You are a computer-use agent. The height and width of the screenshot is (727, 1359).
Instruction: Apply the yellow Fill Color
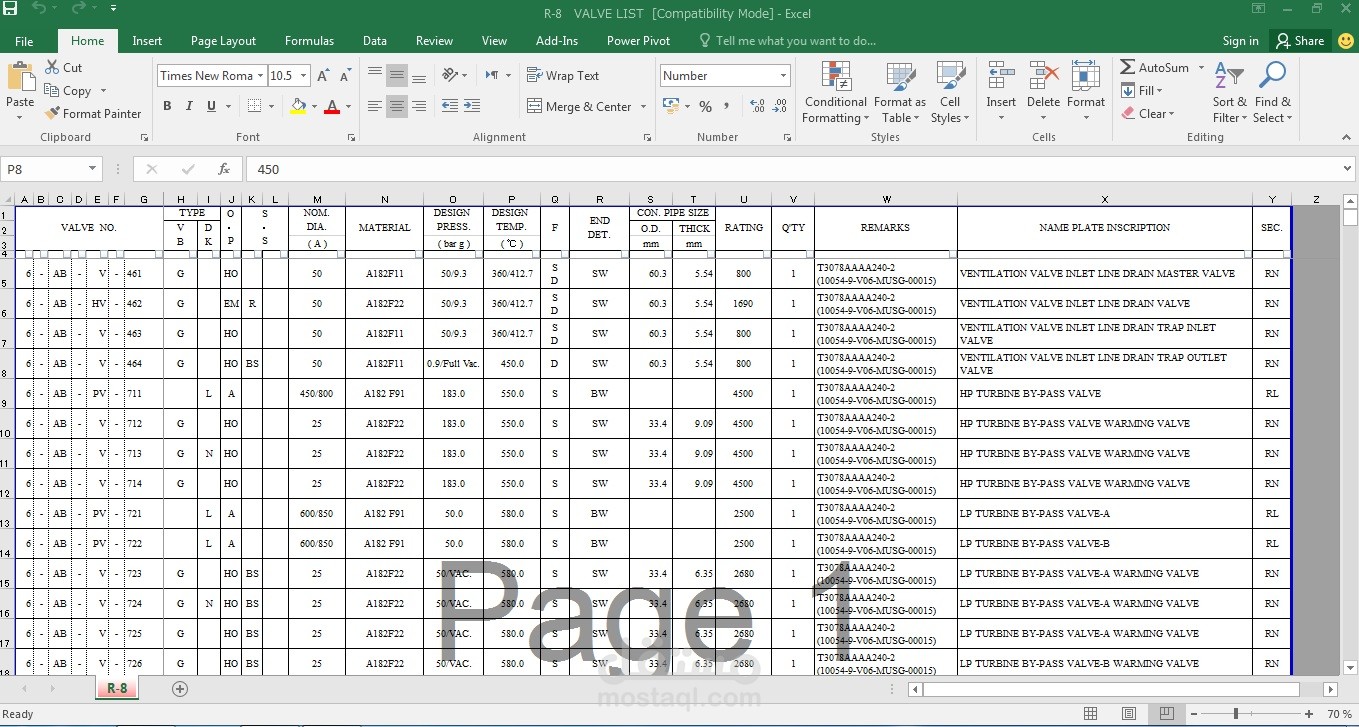tap(298, 106)
